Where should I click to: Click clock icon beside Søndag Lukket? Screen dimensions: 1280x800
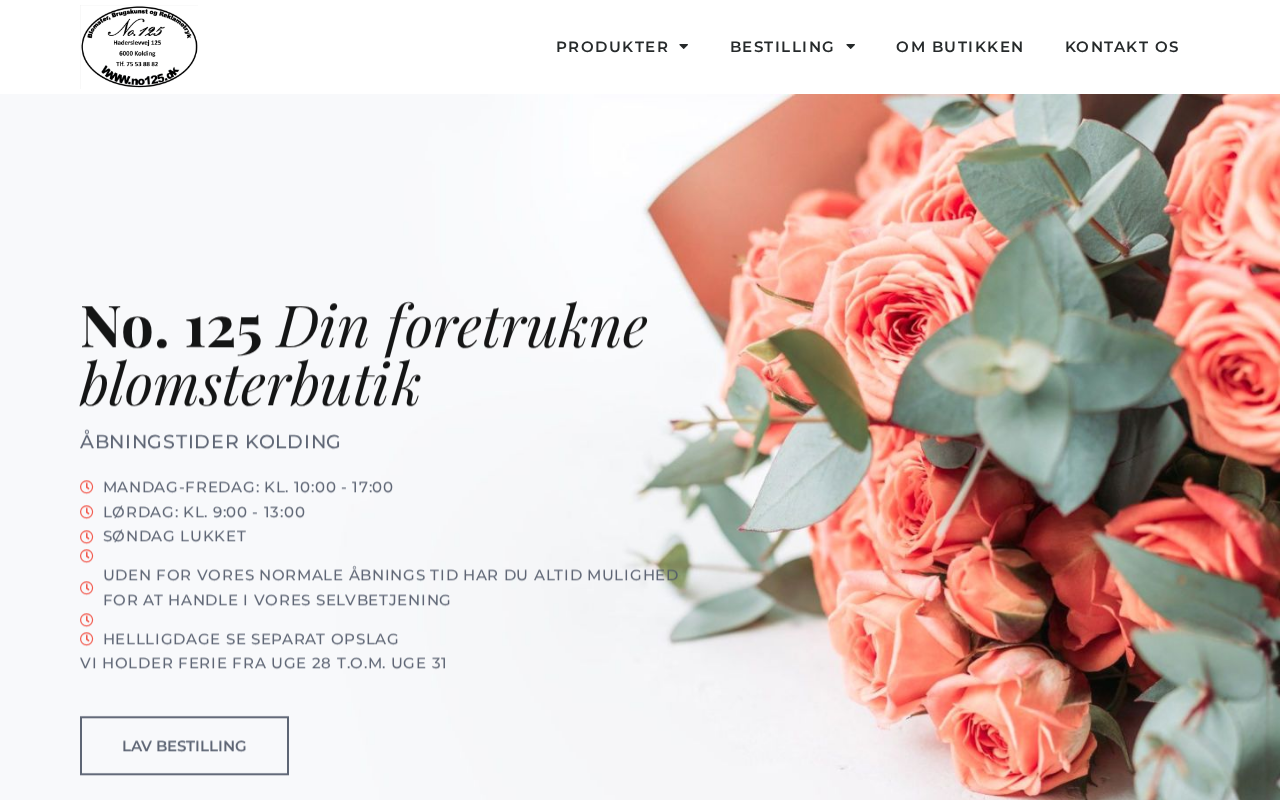click(87, 537)
